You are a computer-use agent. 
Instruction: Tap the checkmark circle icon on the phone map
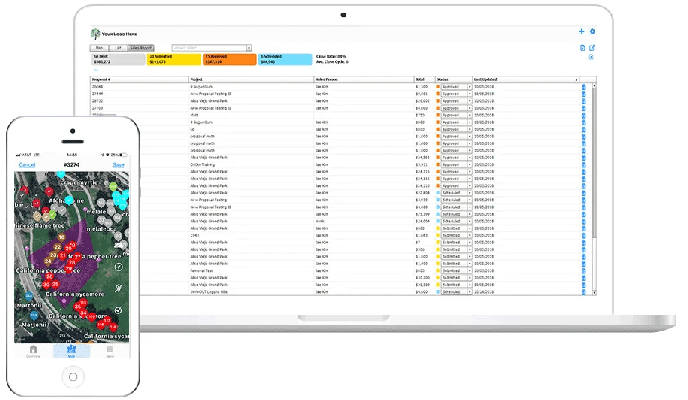pyautogui.click(x=118, y=310)
